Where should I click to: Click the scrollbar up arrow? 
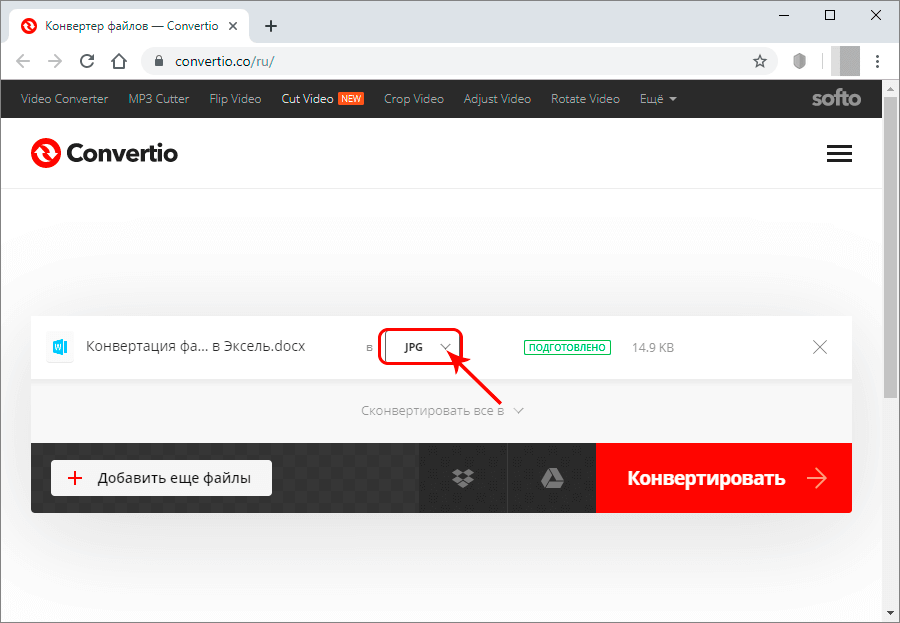point(891,88)
